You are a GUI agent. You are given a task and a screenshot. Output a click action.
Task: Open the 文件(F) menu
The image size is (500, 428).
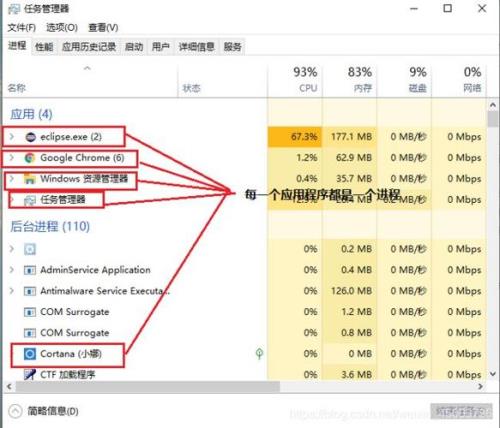pyautogui.click(x=22, y=27)
